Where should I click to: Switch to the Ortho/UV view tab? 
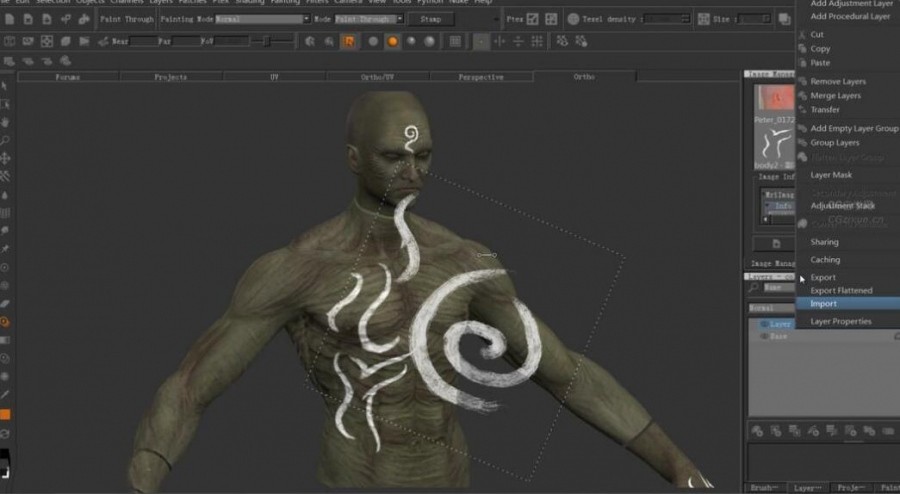[377, 77]
